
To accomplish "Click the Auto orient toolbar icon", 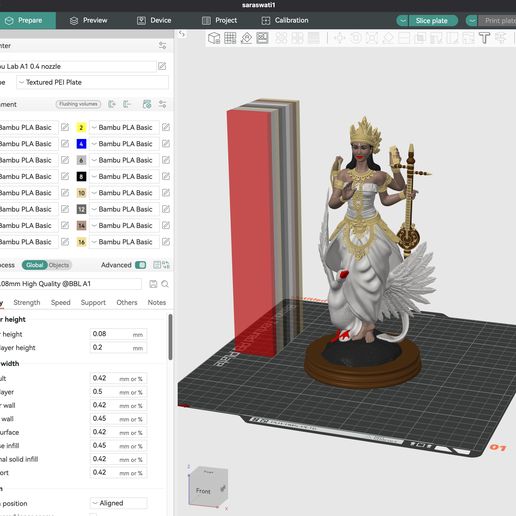I will [246, 38].
